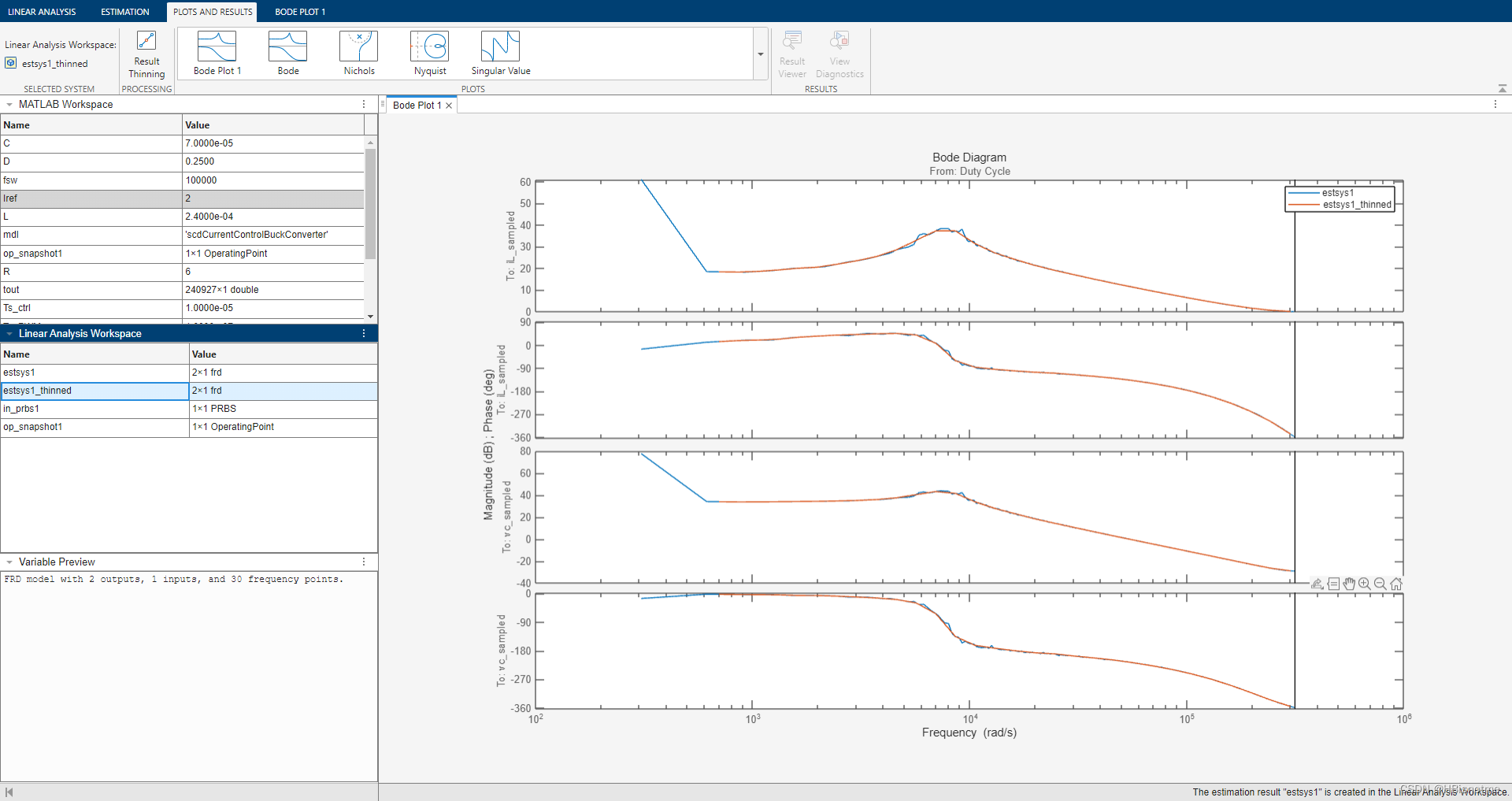Click the FRD model preview text
The image size is (1512, 801).
click(173, 579)
